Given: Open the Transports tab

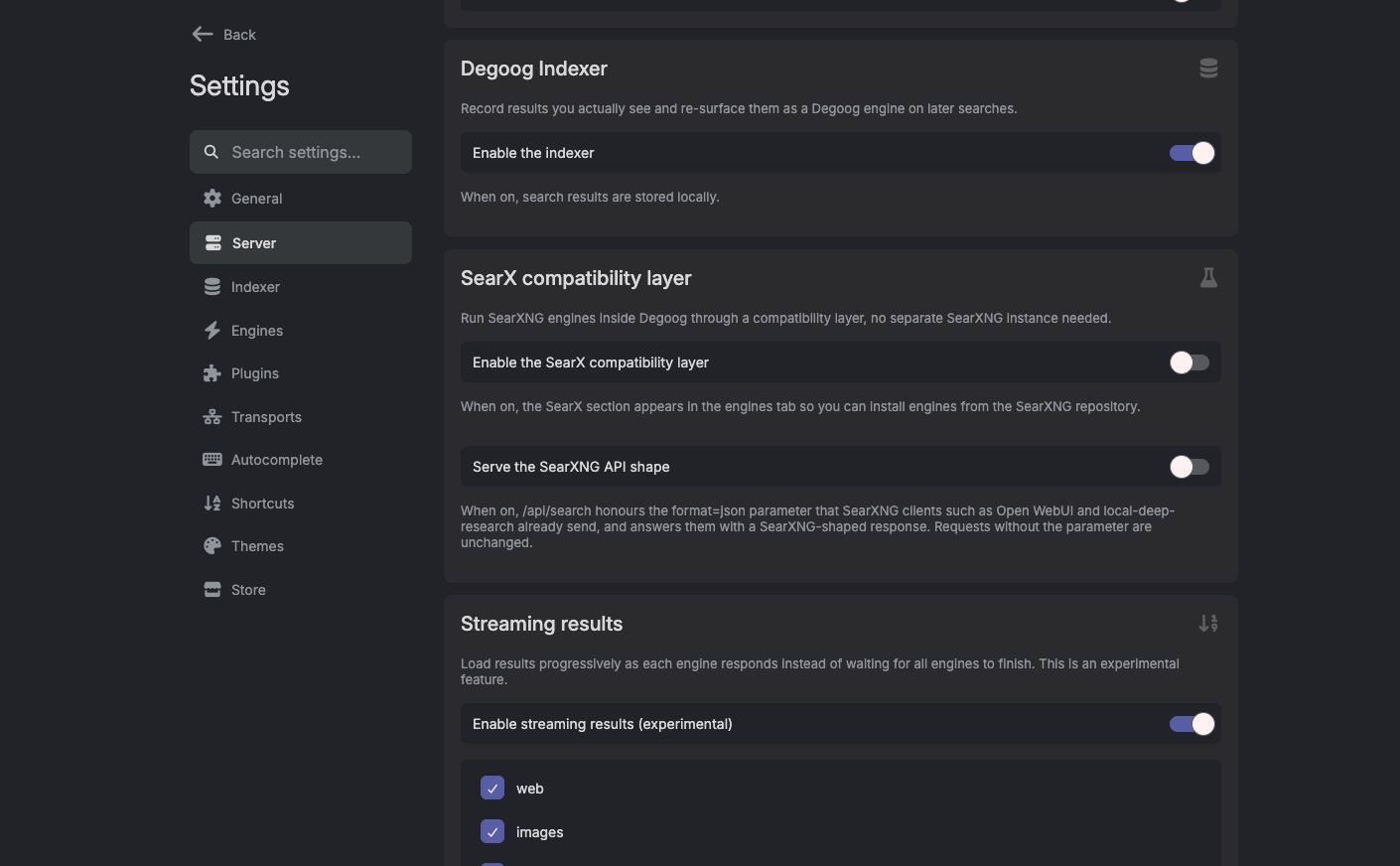Looking at the screenshot, I should pos(301,417).
